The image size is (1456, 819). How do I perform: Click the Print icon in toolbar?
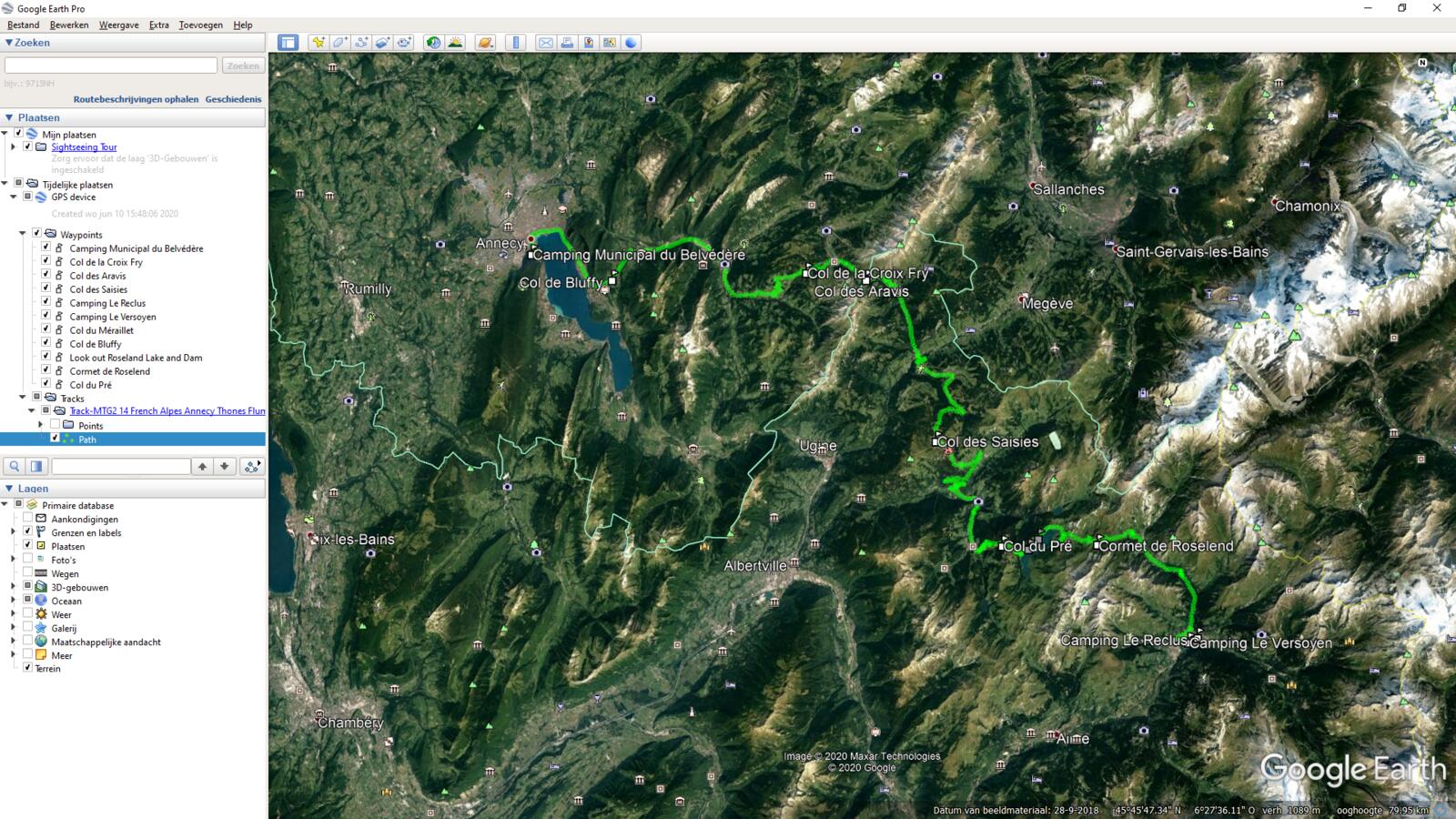[x=567, y=43]
